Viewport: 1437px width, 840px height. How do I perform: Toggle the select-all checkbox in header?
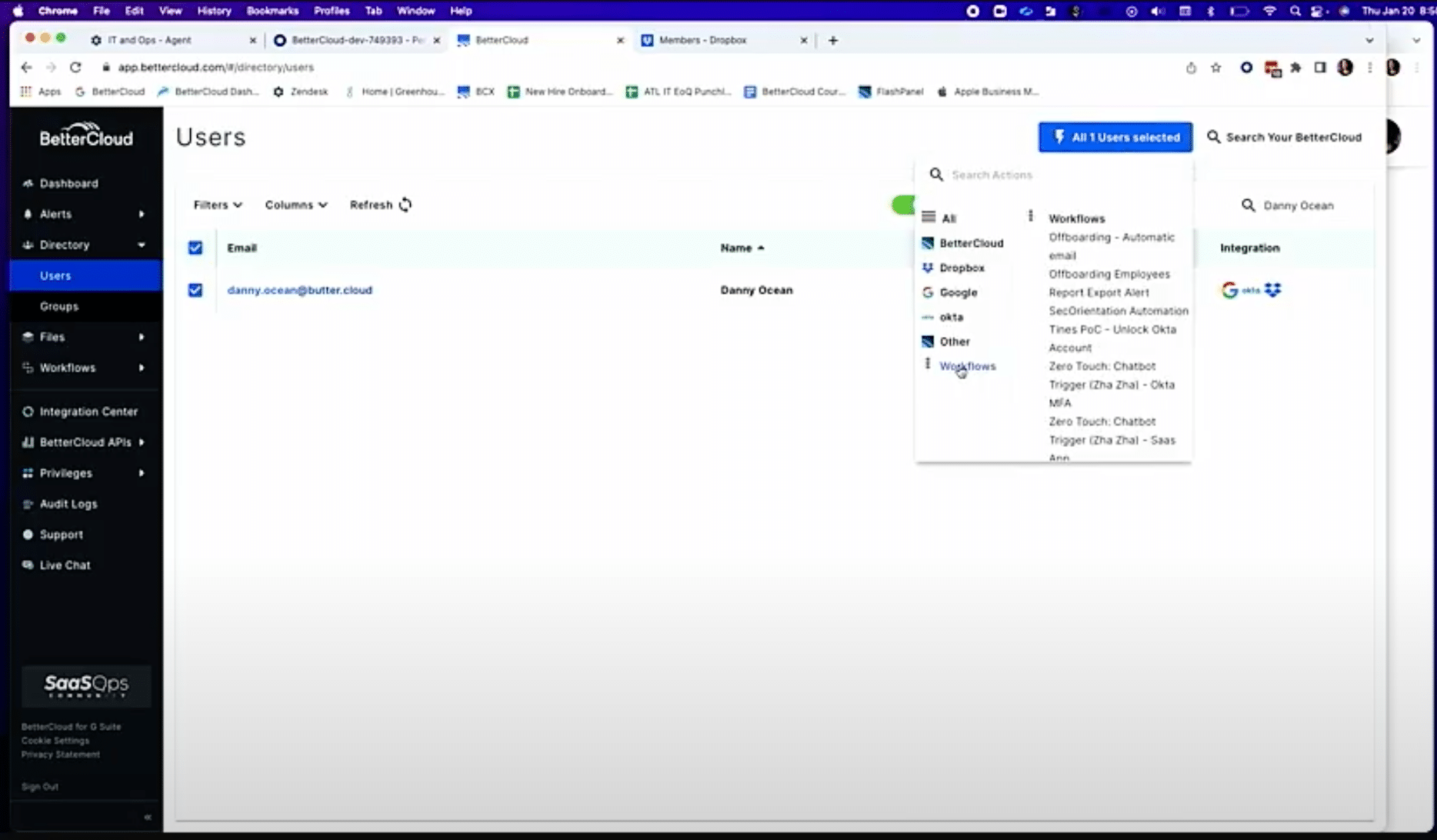pyautogui.click(x=195, y=248)
